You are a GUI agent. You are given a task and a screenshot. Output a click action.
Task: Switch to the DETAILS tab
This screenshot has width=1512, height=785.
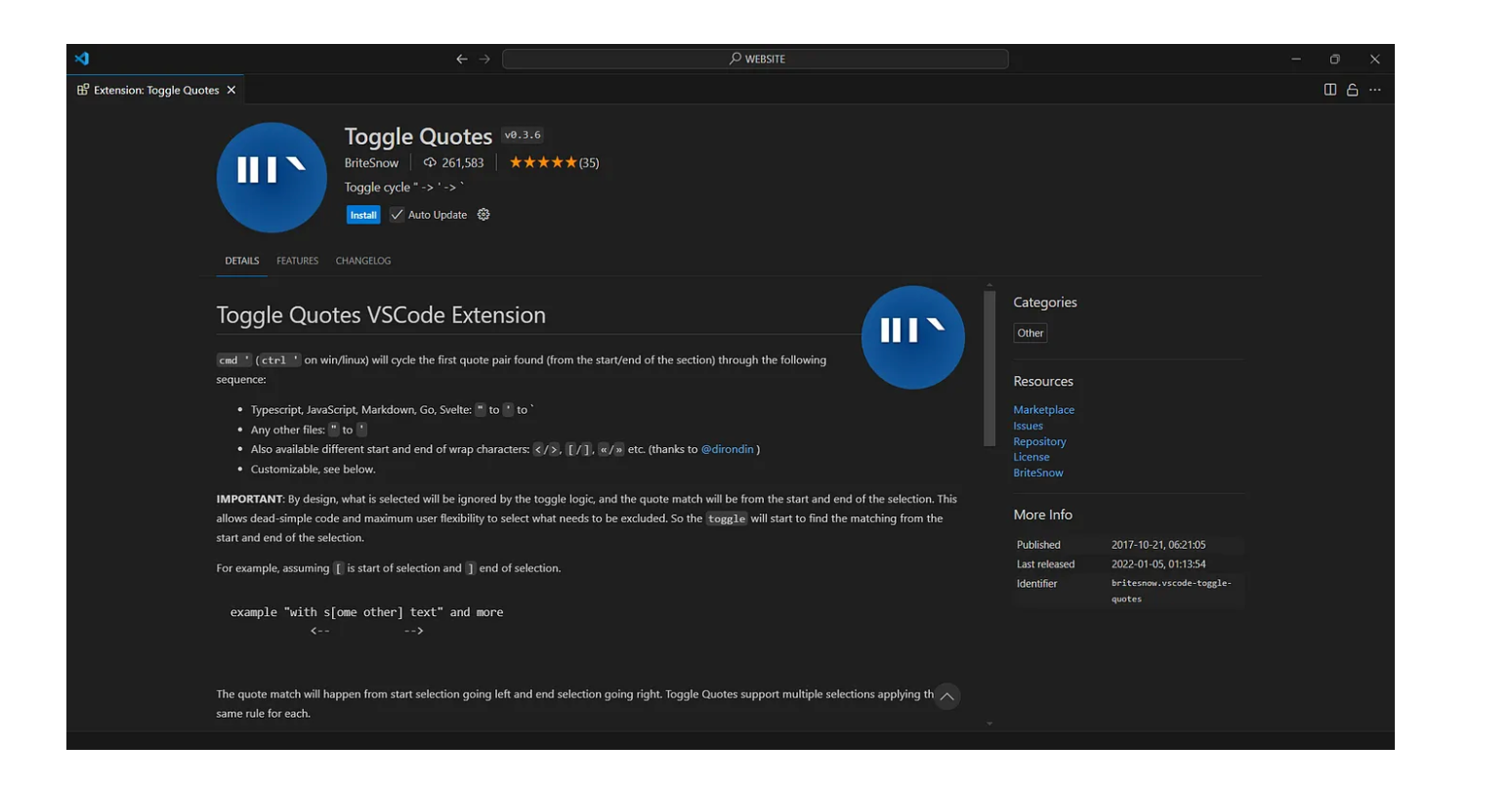click(x=242, y=261)
